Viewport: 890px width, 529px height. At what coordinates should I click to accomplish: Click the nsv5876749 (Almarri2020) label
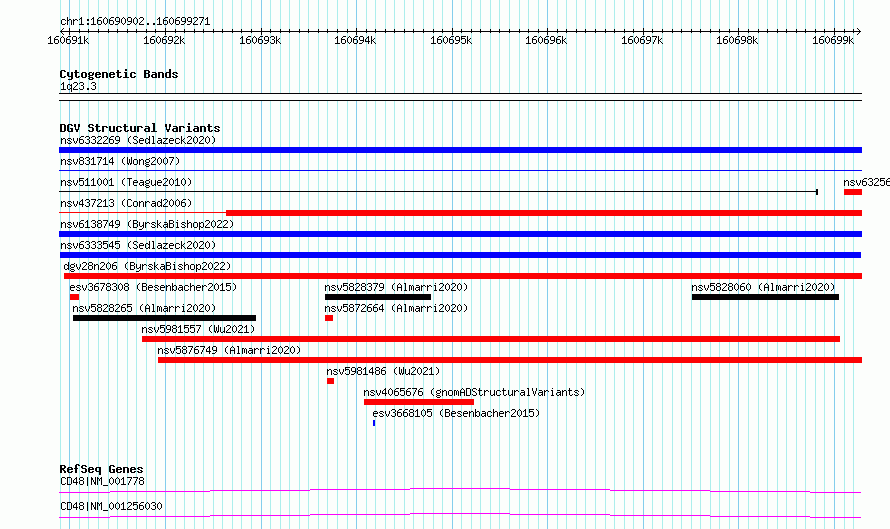229,350
